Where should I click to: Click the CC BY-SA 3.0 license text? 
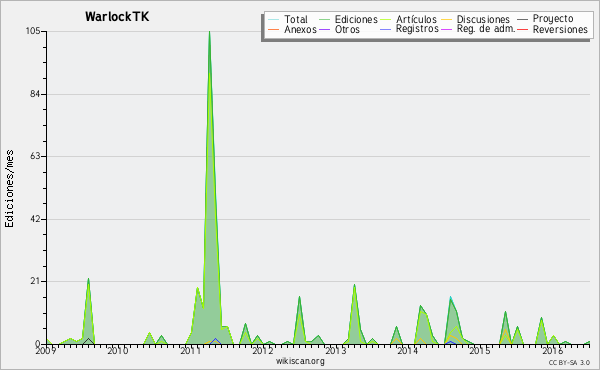click(x=569, y=362)
